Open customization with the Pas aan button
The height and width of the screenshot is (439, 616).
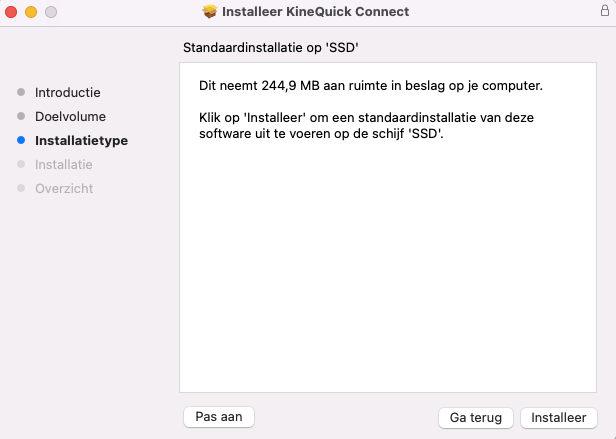[219, 417]
